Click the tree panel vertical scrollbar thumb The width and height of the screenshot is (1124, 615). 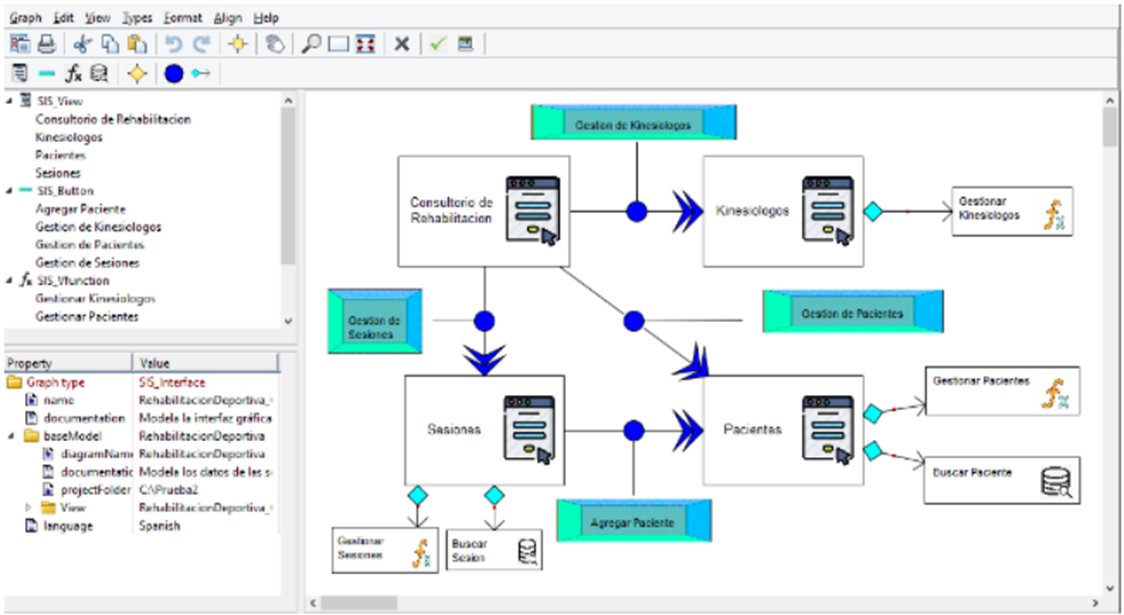(x=288, y=186)
